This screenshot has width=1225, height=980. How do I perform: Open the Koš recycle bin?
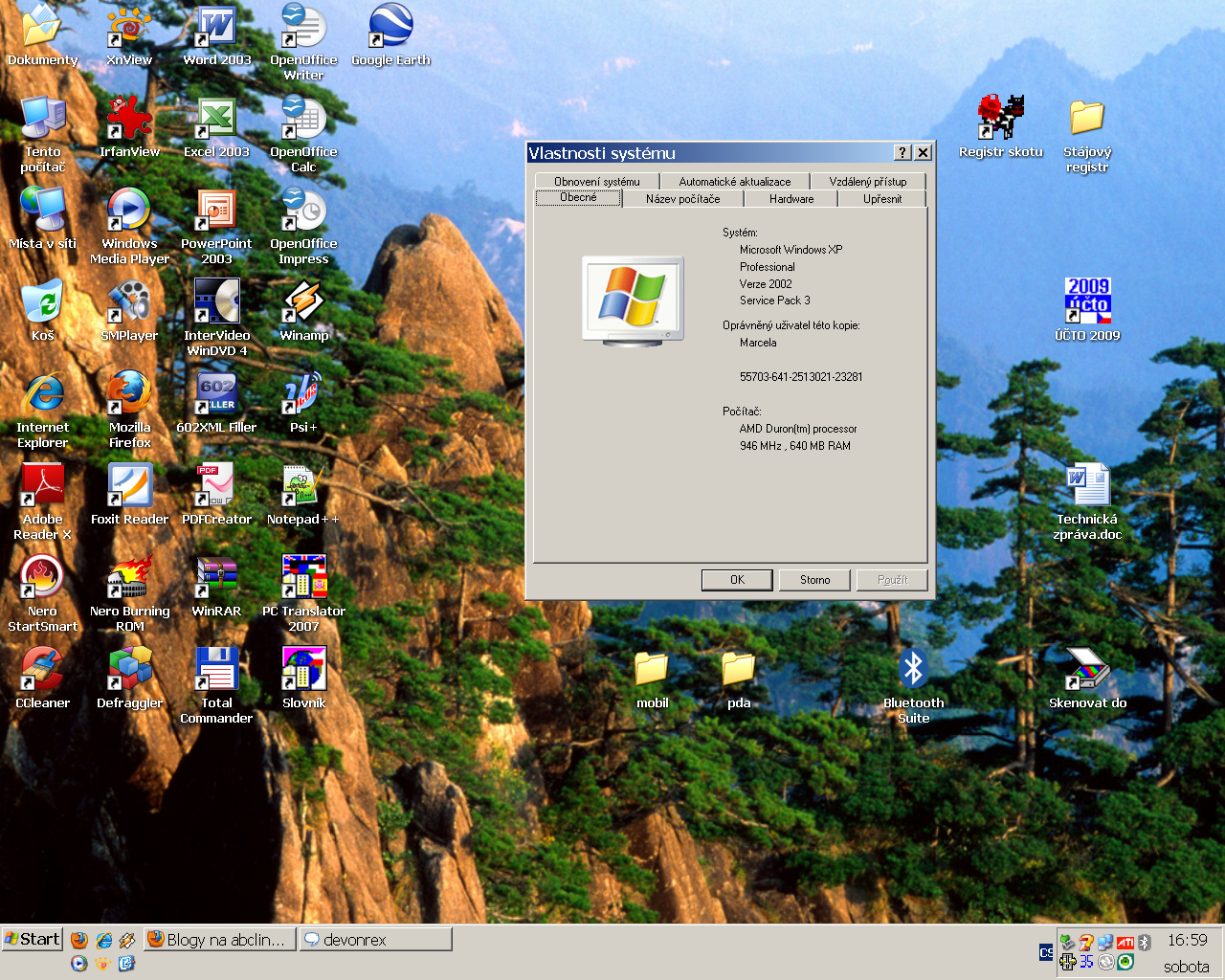click(42, 311)
